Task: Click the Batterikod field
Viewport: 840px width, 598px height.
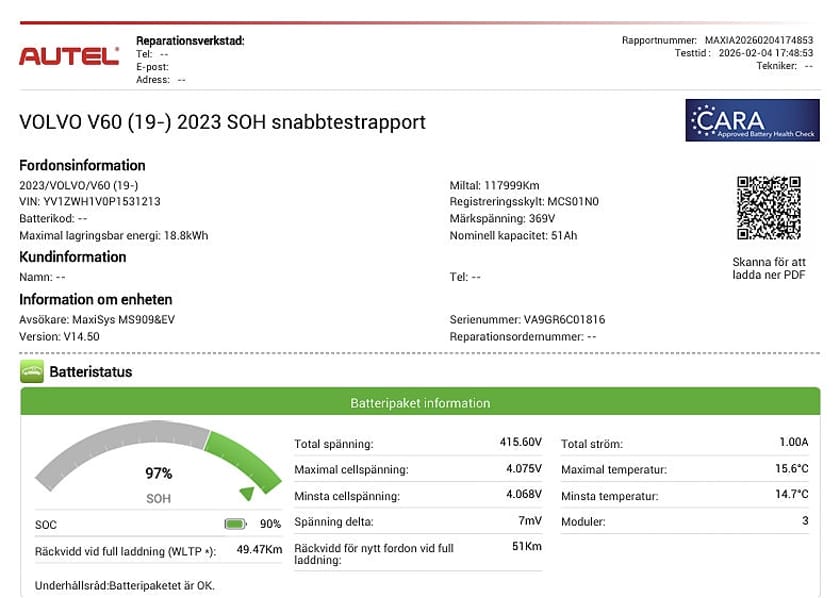Action: (53, 219)
